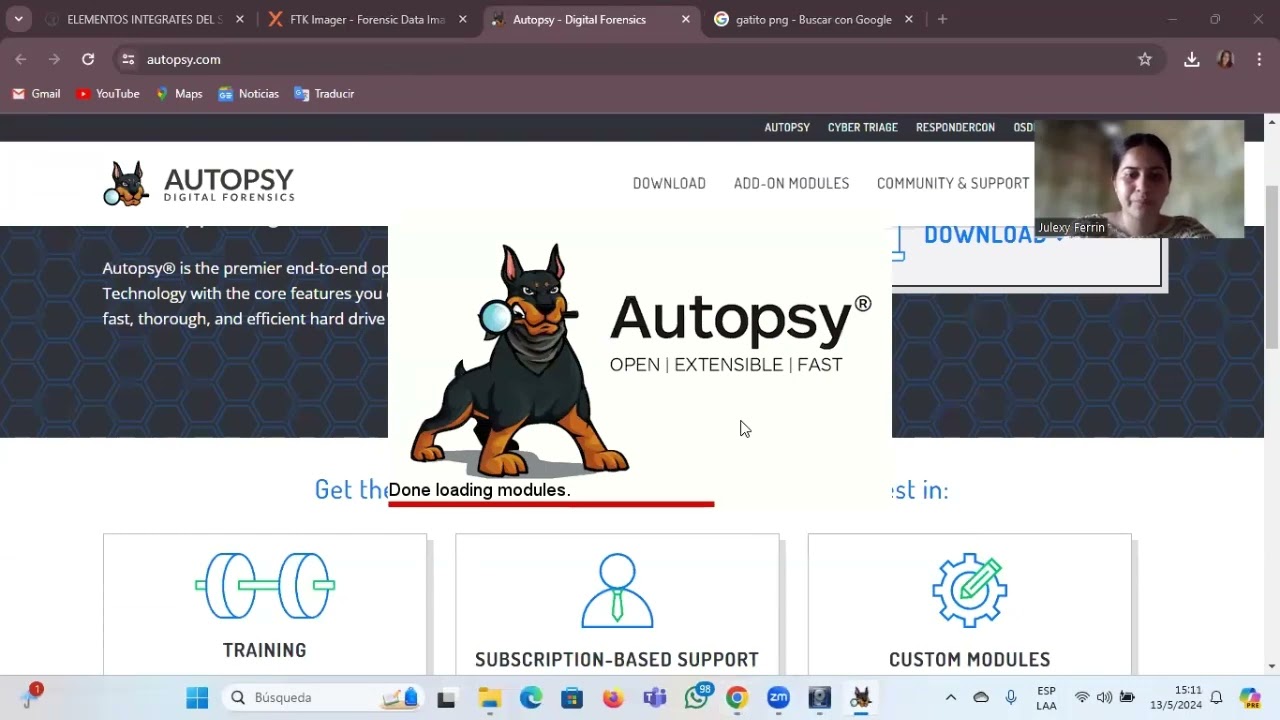Open Chrome's three-dot menu
Image resolution: width=1280 pixels, height=720 pixels.
1259,59
